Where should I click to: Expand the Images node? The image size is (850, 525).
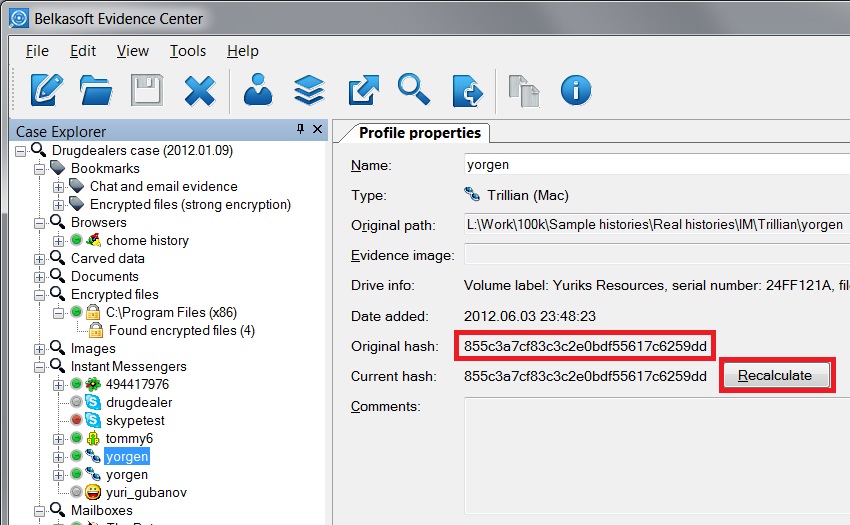point(40,349)
